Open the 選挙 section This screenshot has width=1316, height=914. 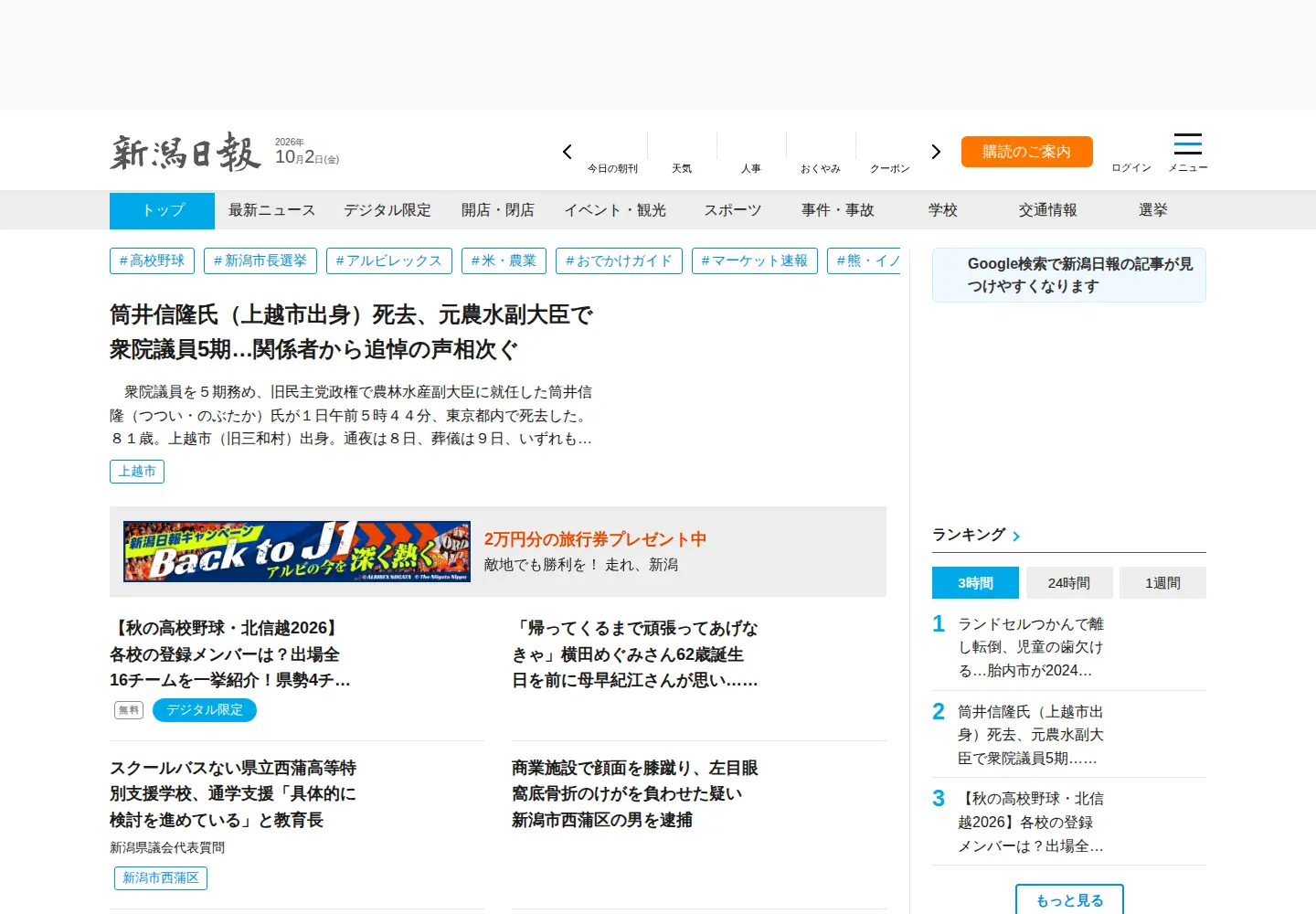tap(1153, 210)
